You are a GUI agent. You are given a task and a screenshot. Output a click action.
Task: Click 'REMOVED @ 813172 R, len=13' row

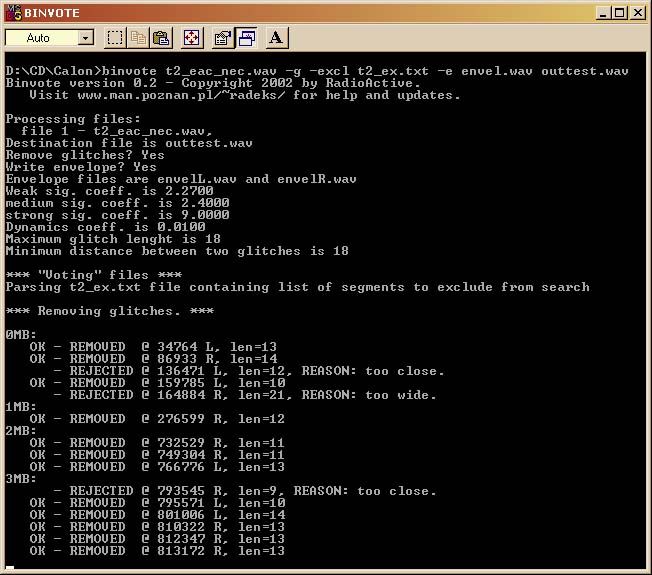[x=157, y=552]
